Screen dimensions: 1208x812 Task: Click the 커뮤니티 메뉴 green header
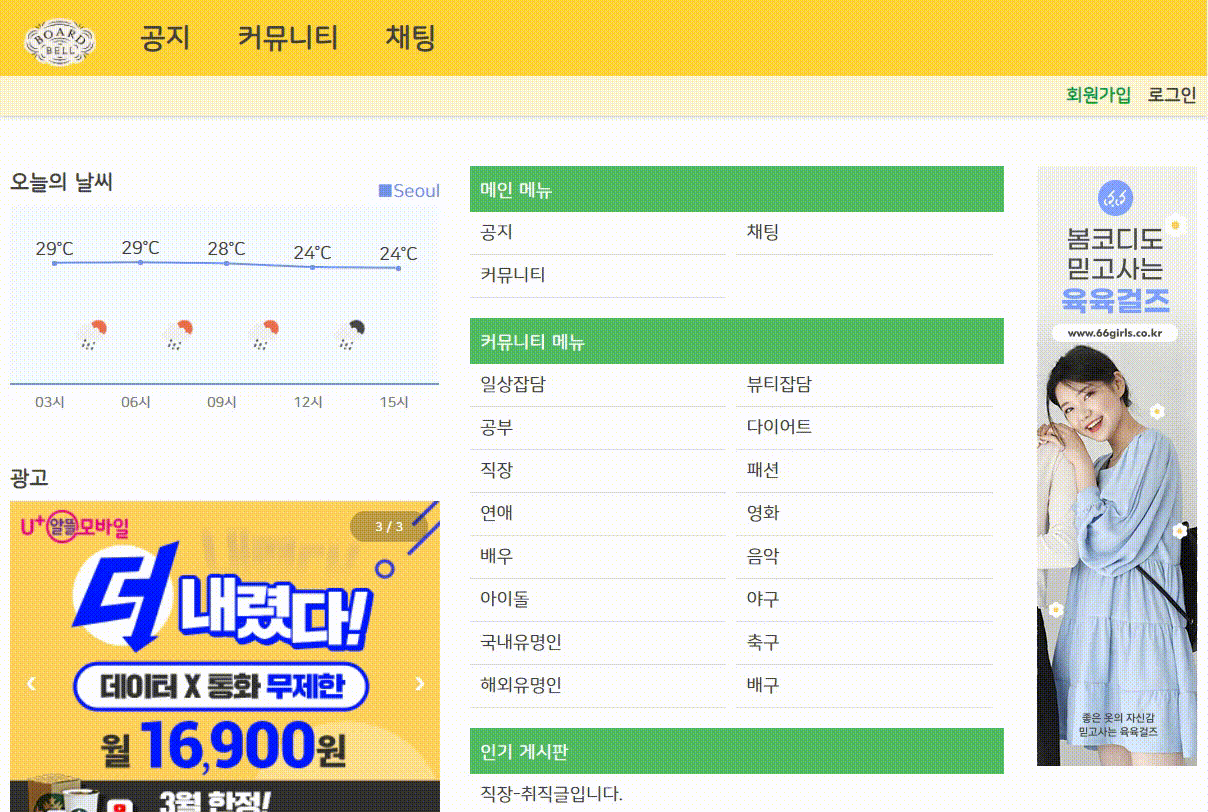pyautogui.click(x=737, y=341)
